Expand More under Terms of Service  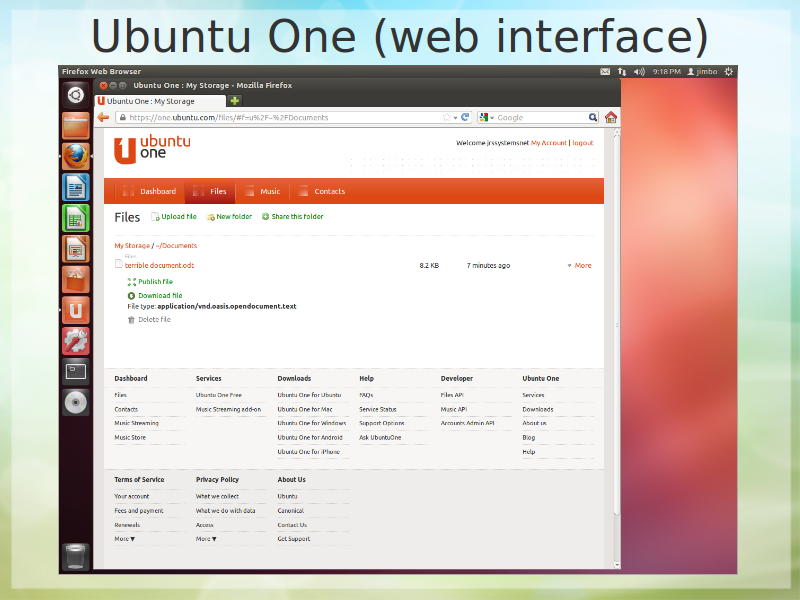pos(124,539)
